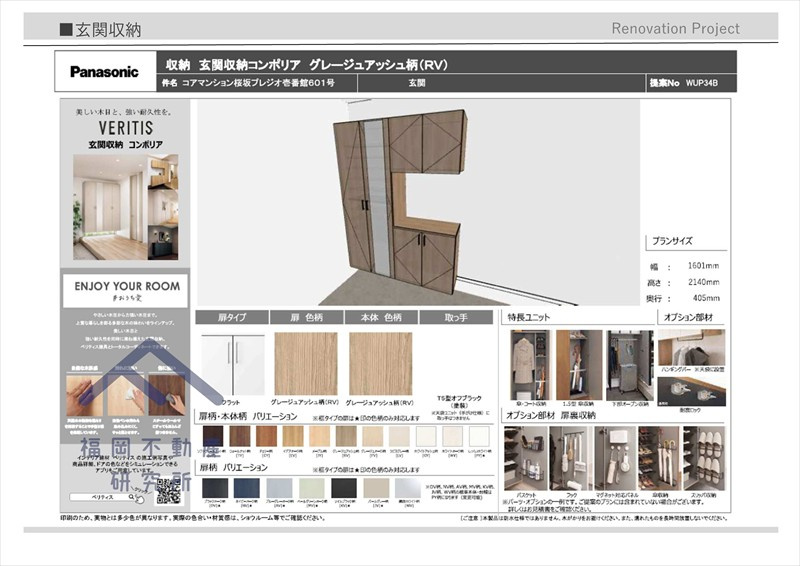Pick the light maple swatch in 扉柄・本体柄 row
The image size is (800, 566).
(x=319, y=436)
